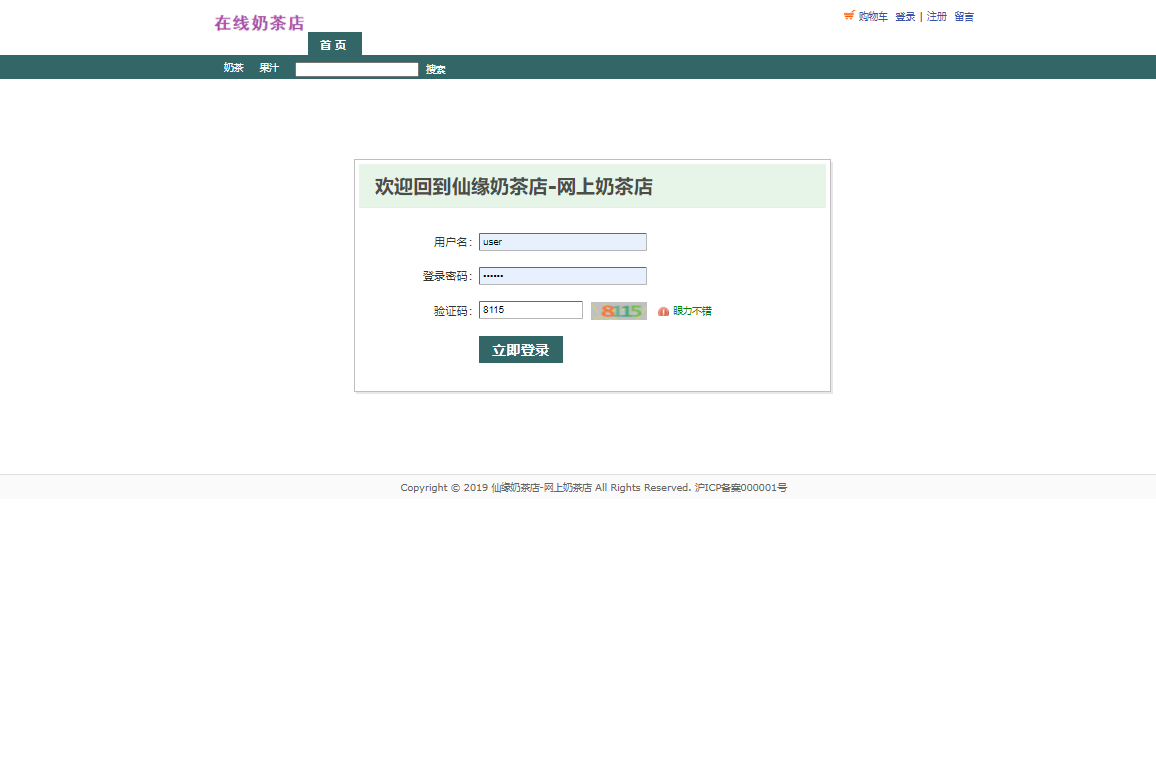Click inside the username field containing user
The height and width of the screenshot is (758, 1156).
click(x=562, y=241)
